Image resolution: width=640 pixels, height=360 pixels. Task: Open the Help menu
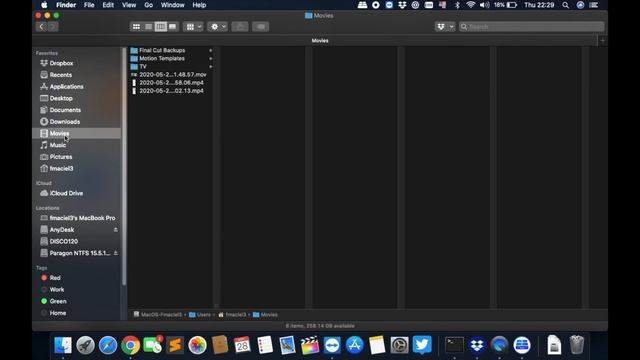(x=199, y=5)
